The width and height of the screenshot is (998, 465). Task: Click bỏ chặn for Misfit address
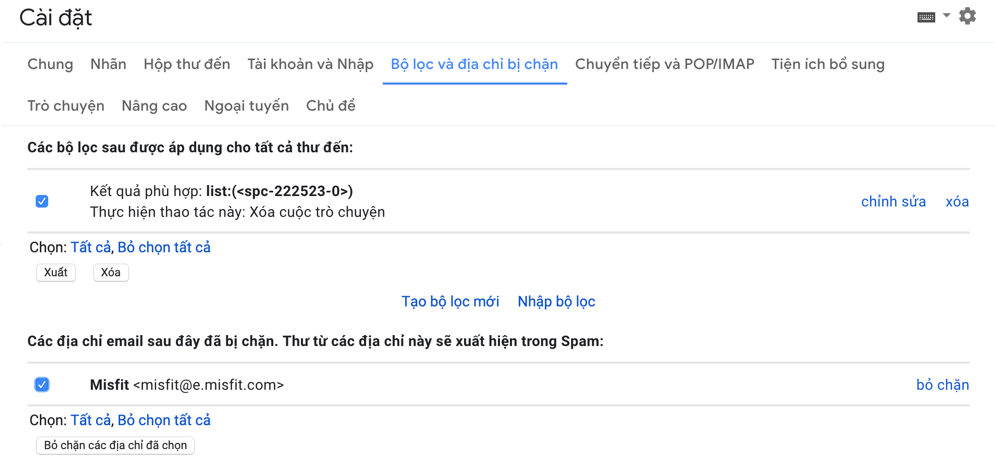[x=942, y=384]
